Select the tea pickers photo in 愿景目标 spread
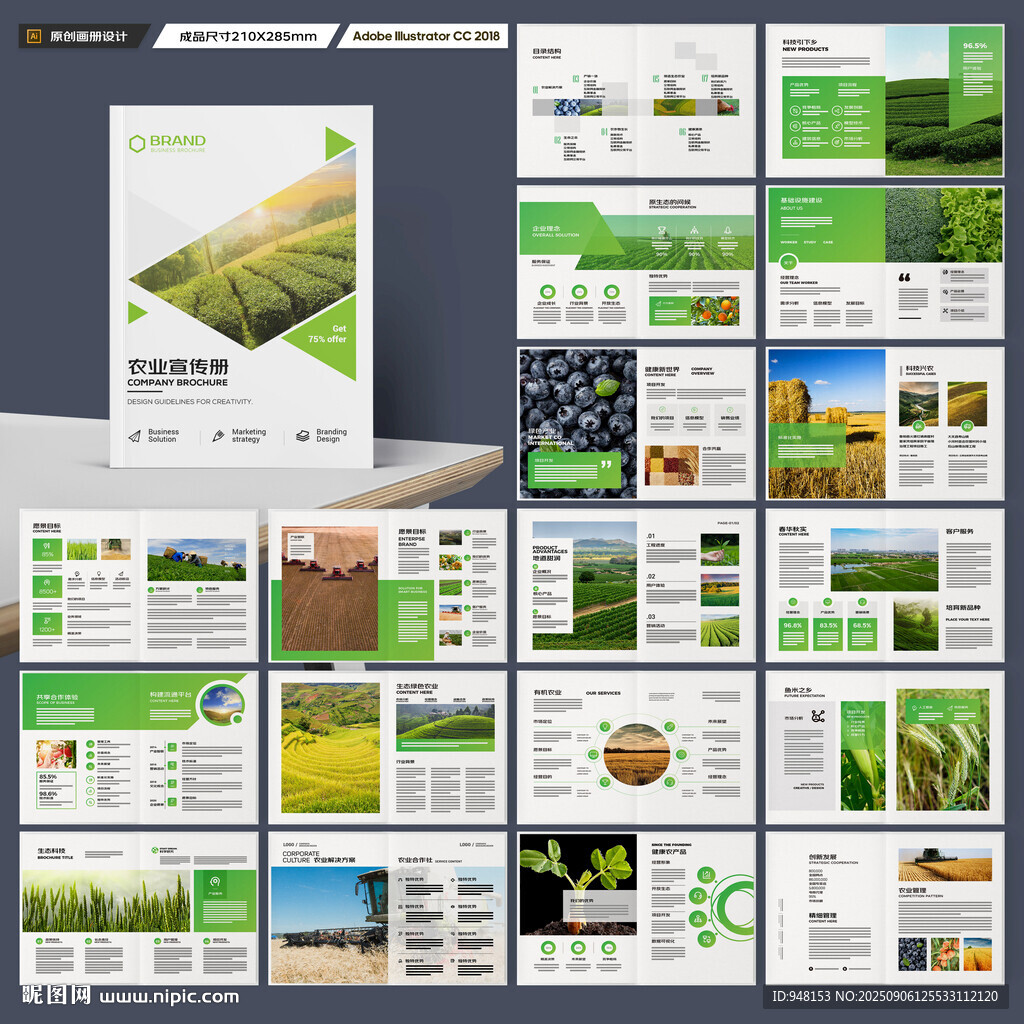Image resolution: width=1024 pixels, height=1024 pixels. pyautogui.click(x=197, y=560)
